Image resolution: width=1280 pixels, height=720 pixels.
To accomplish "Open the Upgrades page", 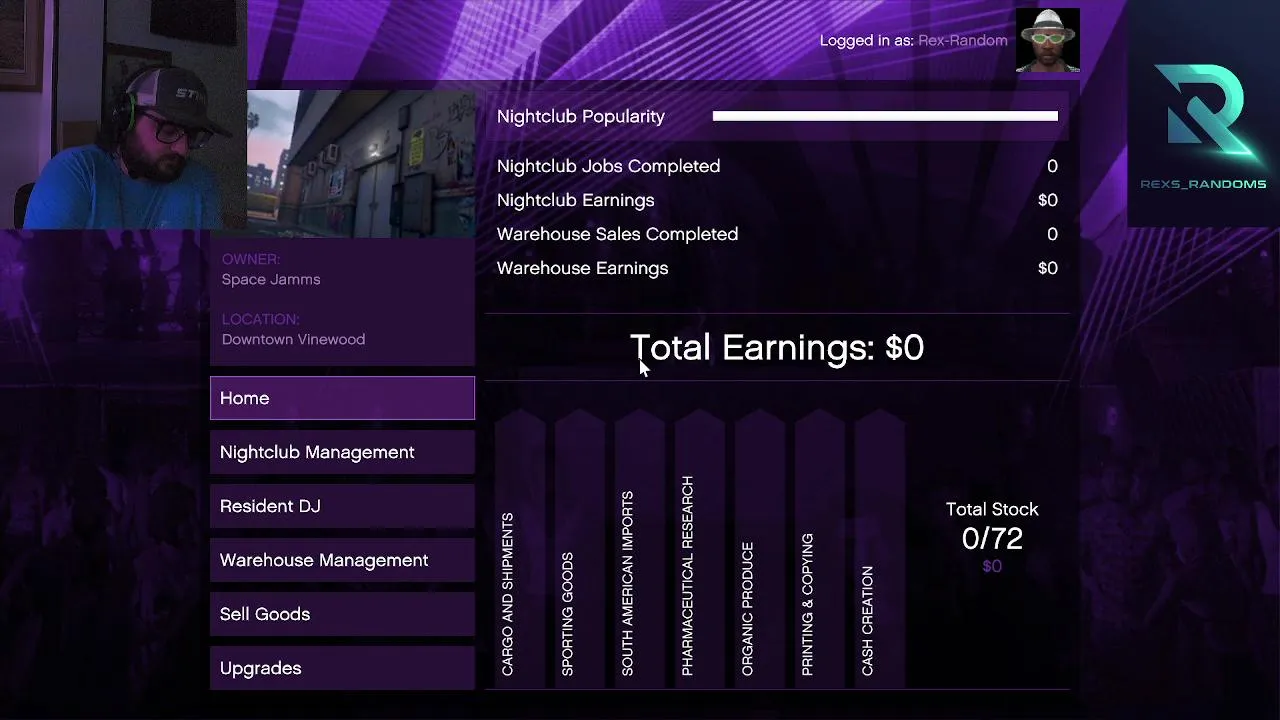I will coord(342,668).
